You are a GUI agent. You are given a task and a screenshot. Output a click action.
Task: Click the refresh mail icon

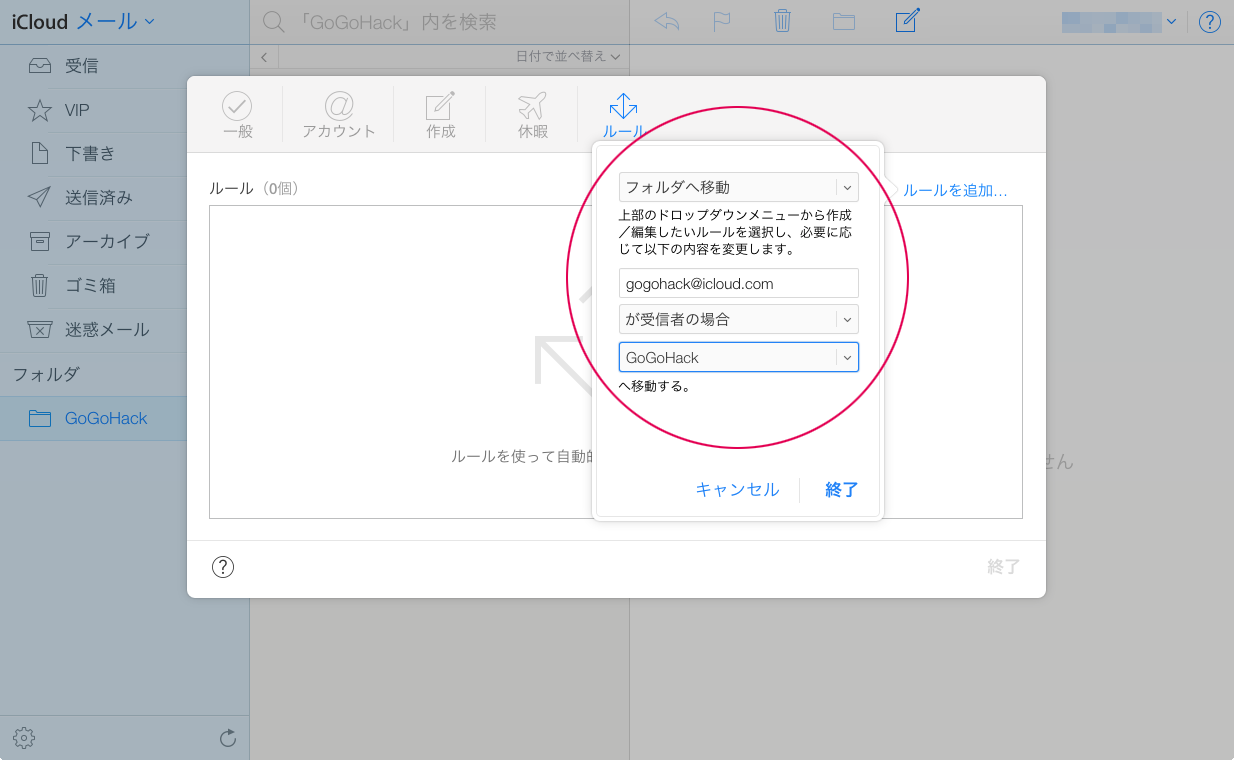tap(228, 738)
